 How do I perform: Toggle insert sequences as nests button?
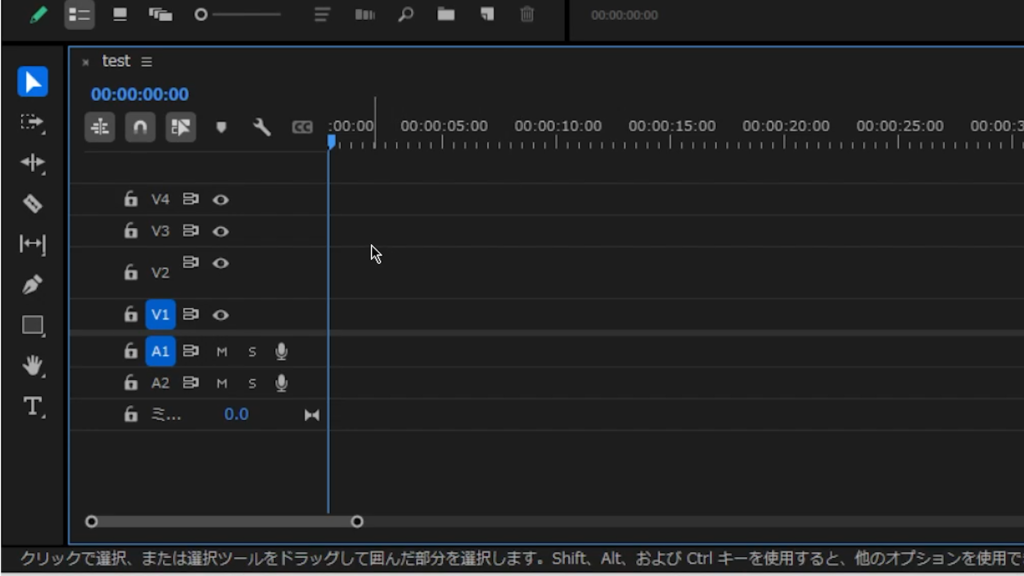(100, 127)
